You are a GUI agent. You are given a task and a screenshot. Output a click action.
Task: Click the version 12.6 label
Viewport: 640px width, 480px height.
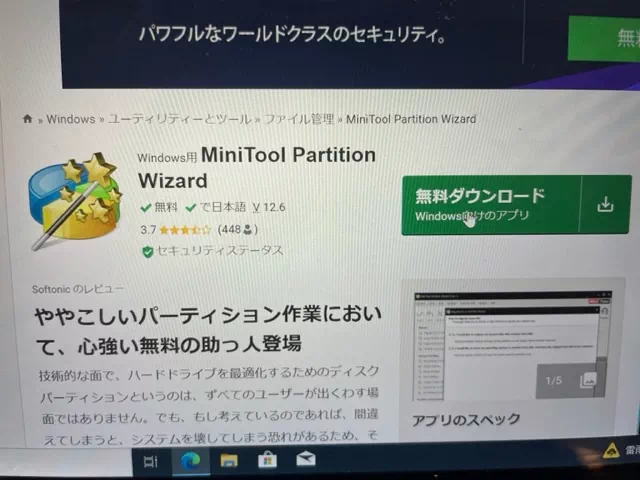[x=270, y=208]
